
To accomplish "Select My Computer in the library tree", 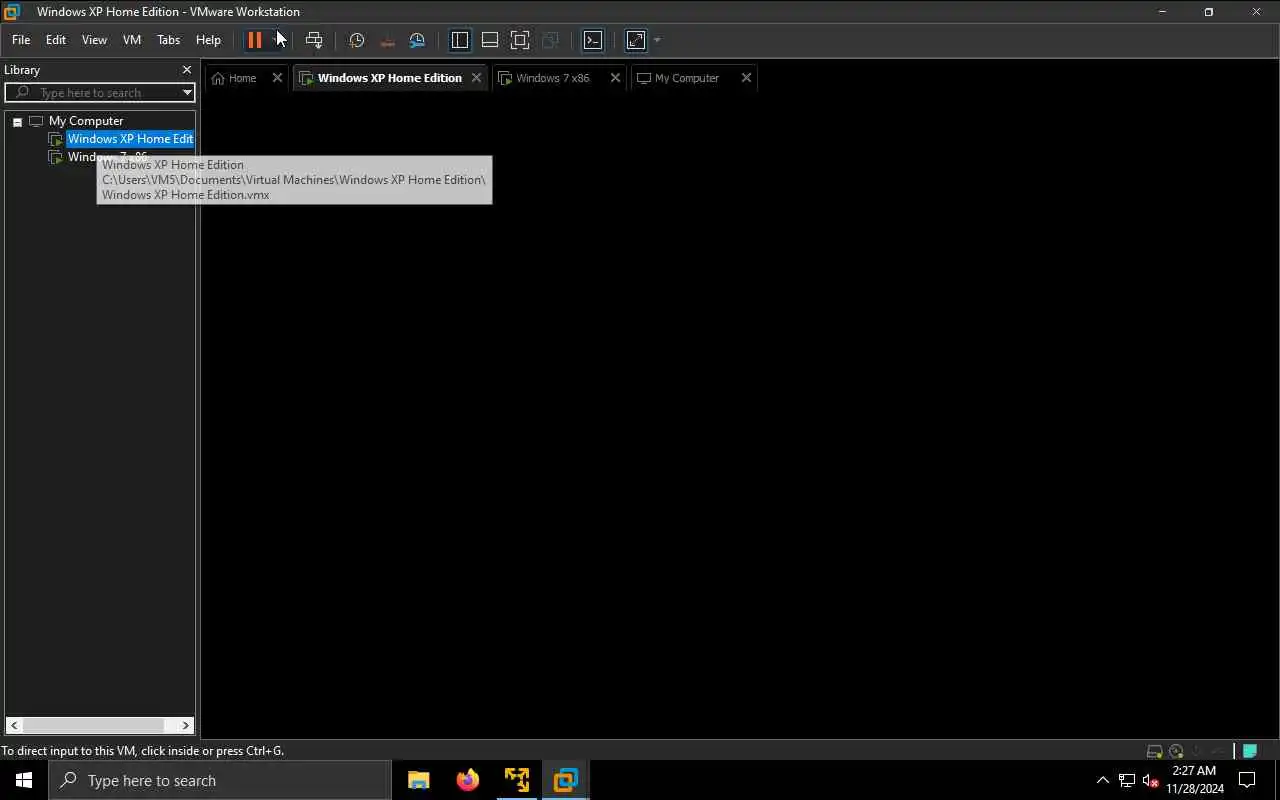I will click(x=86, y=121).
